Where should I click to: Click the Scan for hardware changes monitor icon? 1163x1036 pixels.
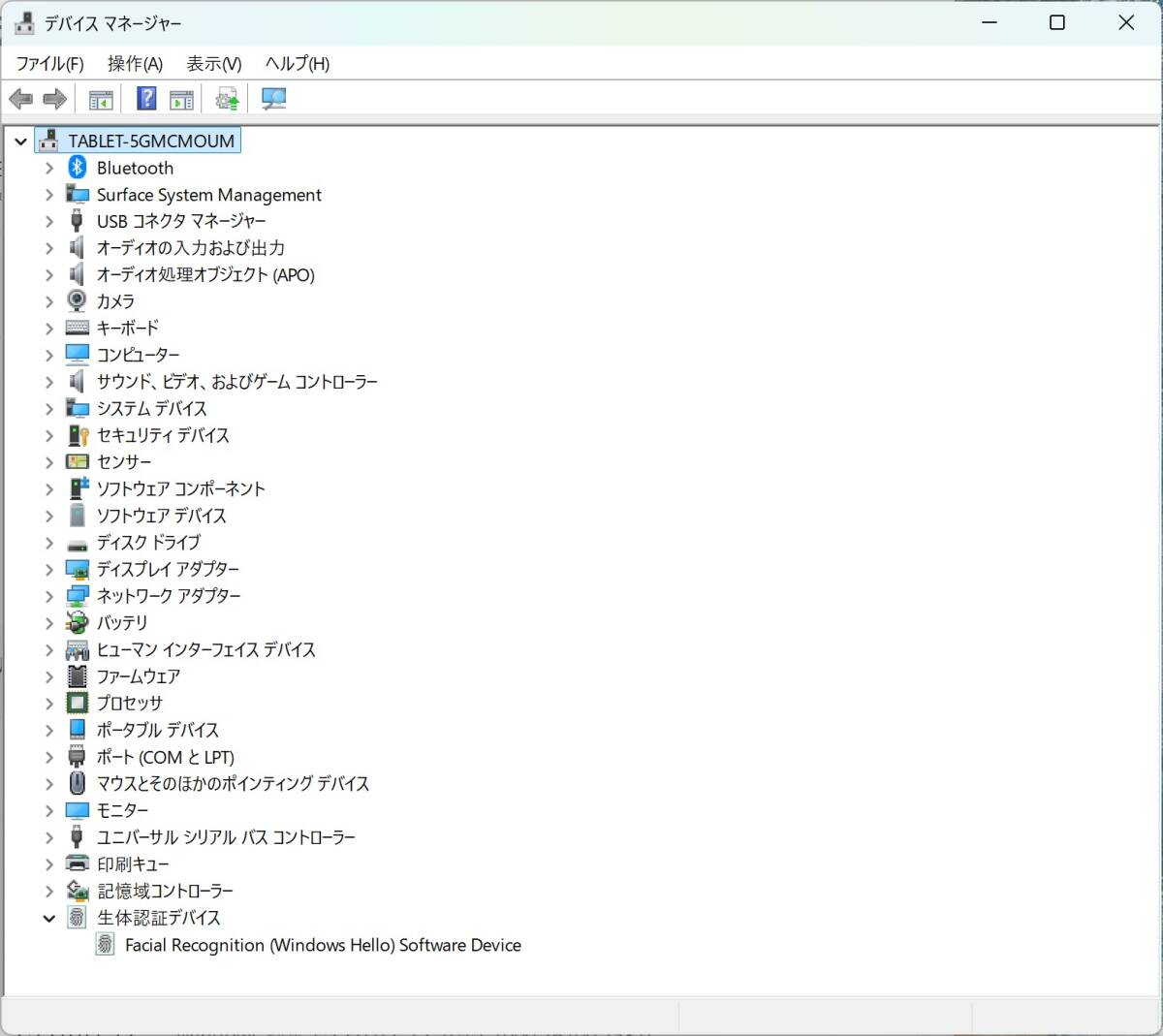(274, 99)
